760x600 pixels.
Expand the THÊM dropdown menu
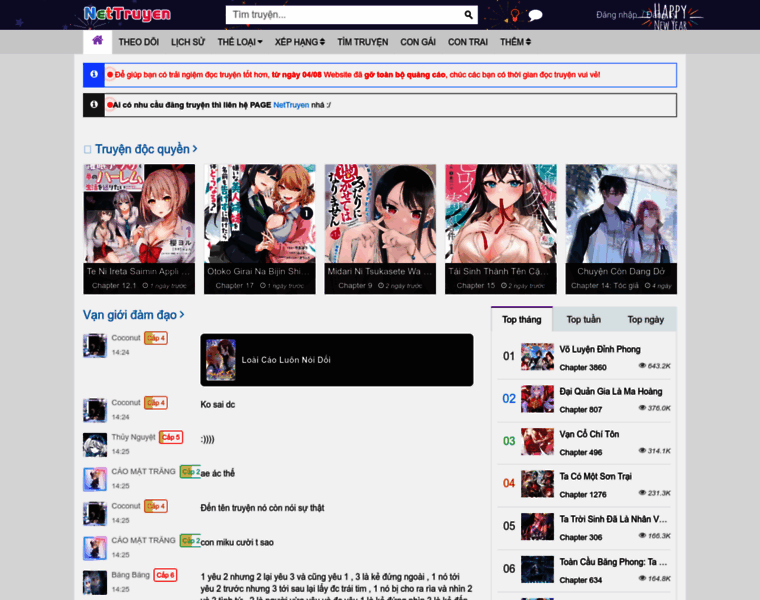[x=515, y=42]
